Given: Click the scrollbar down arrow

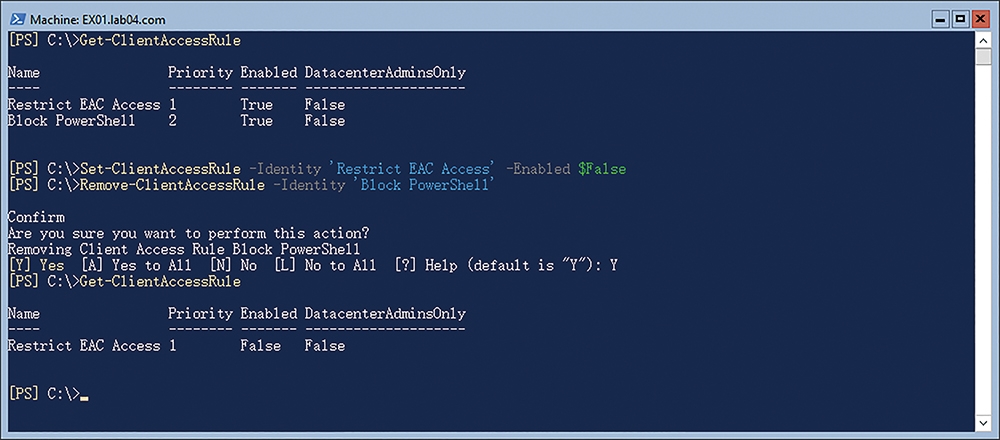Looking at the screenshot, I should [x=982, y=423].
